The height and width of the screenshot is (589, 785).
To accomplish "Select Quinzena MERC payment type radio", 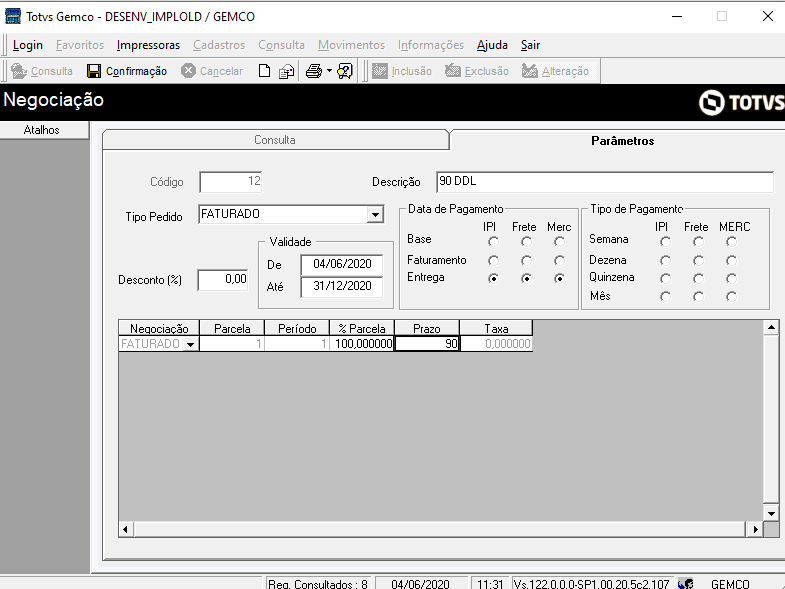I will pos(731,278).
